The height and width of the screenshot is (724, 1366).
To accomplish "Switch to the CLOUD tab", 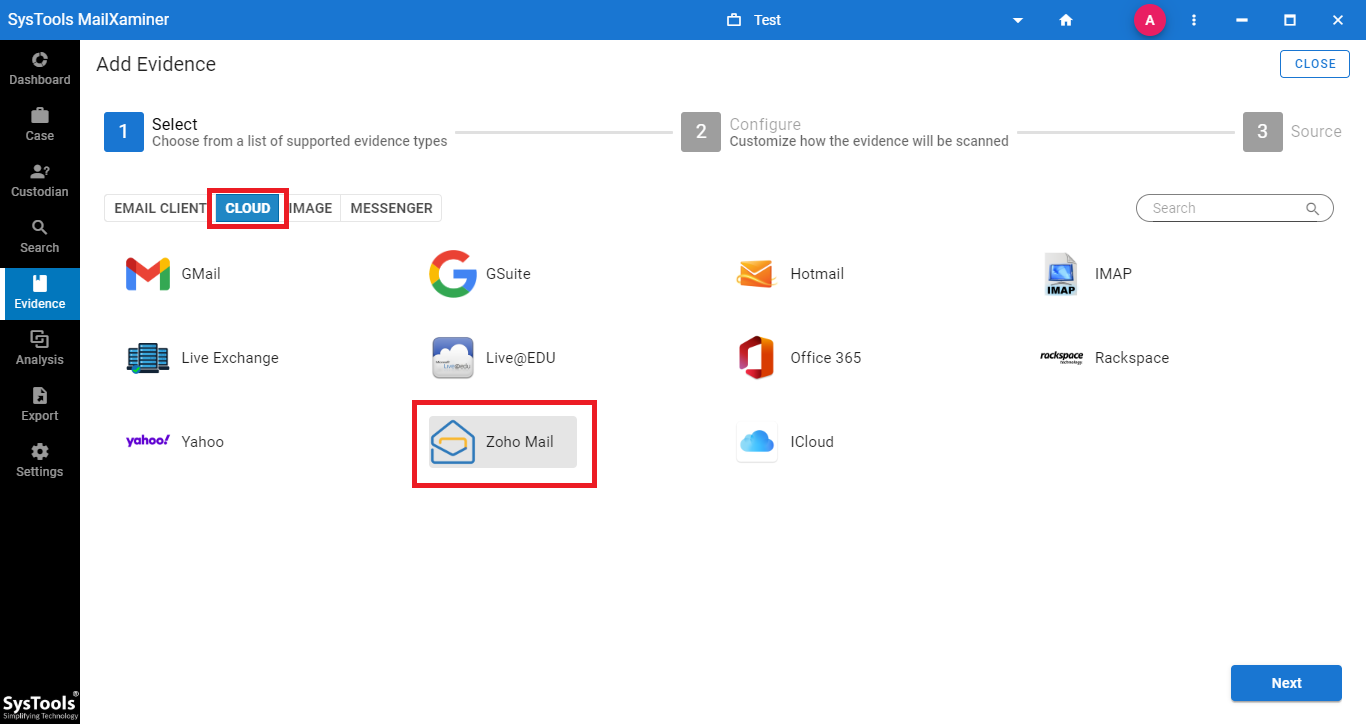I will tap(248, 208).
